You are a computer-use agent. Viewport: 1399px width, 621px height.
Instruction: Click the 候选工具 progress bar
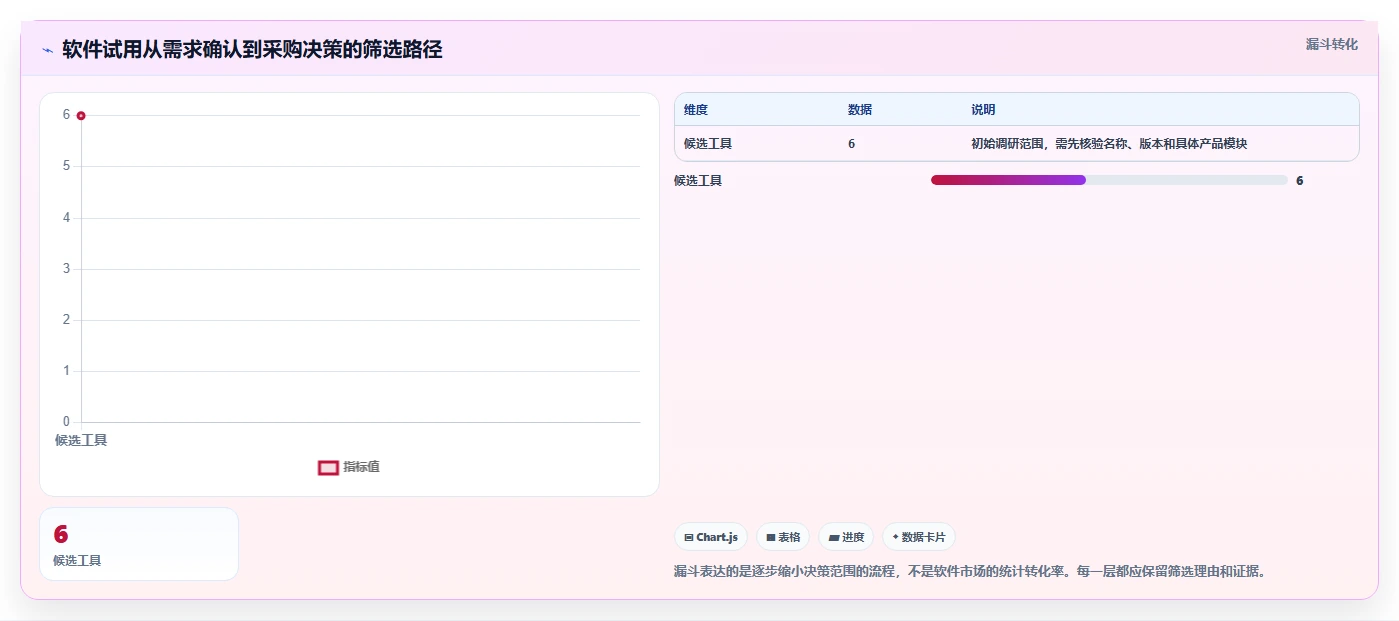click(x=1109, y=180)
